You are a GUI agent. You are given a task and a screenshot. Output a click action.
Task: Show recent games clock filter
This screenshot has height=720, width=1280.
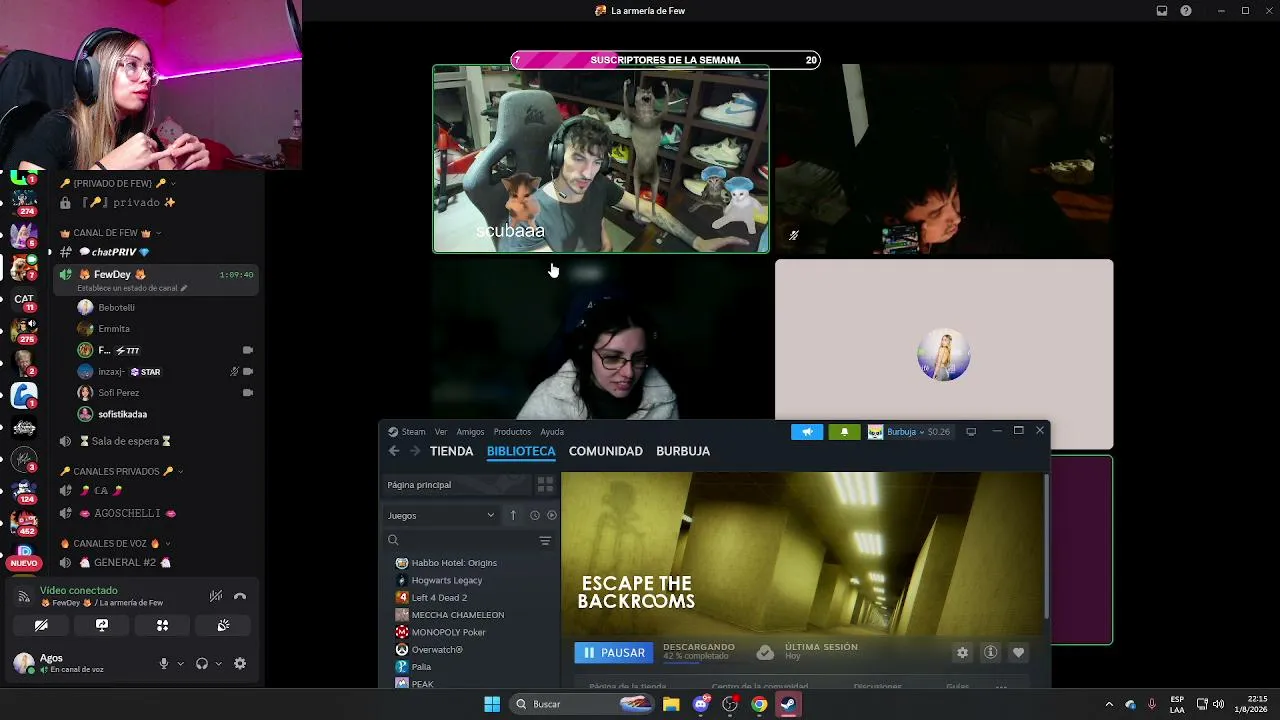pos(534,516)
